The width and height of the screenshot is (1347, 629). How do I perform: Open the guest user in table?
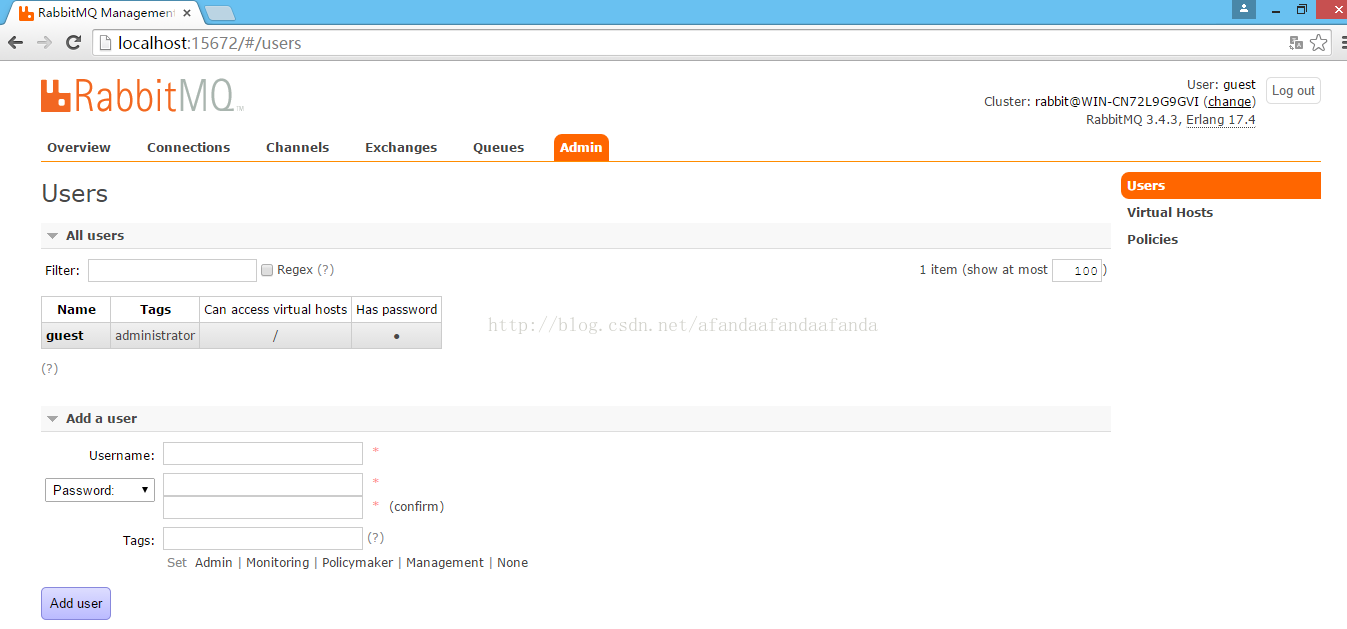[65, 336]
